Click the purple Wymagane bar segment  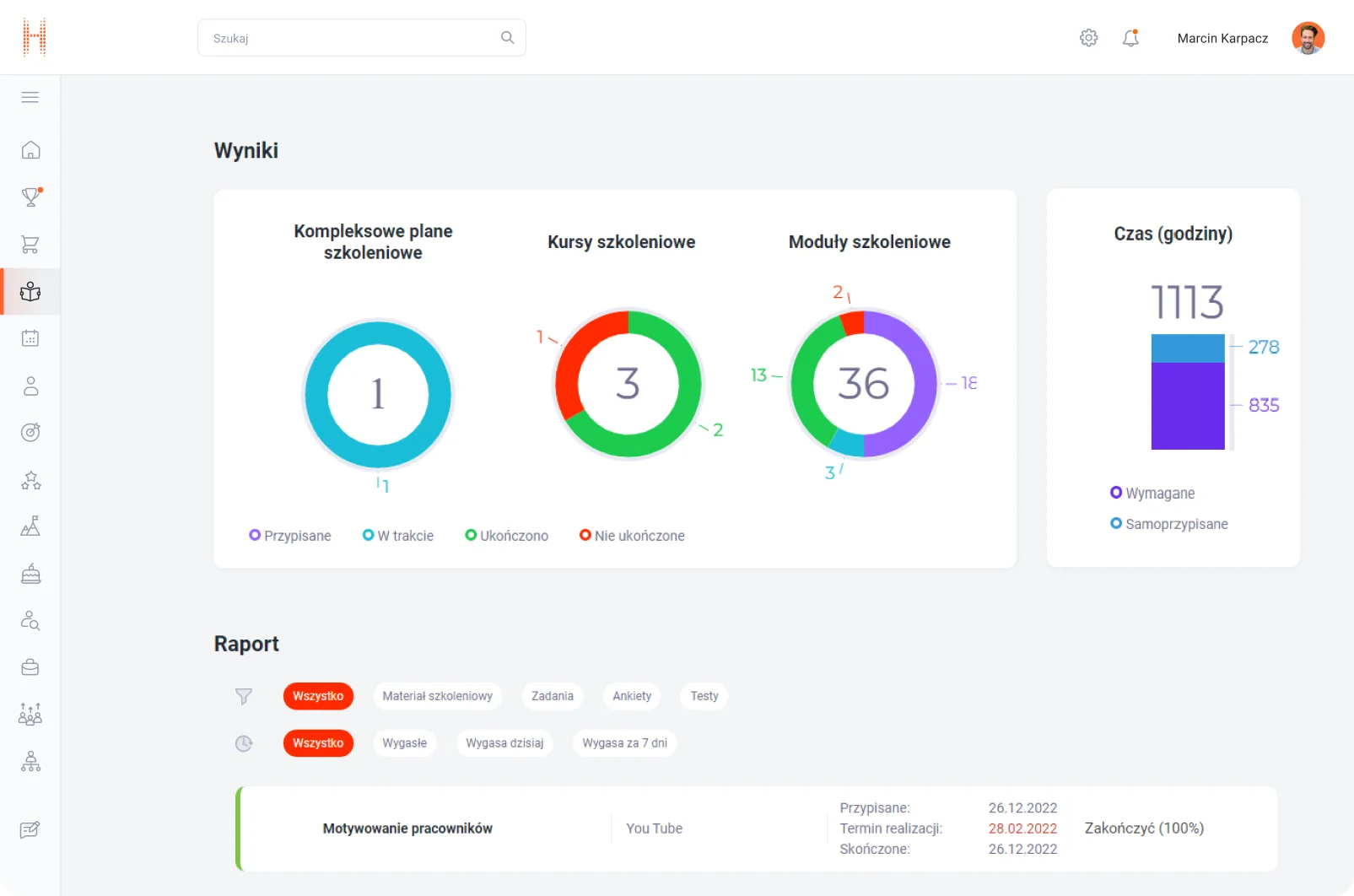click(x=1188, y=406)
